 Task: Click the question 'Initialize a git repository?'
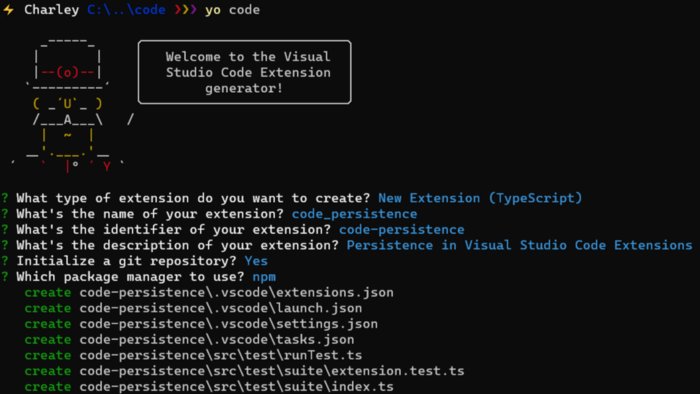click(126, 261)
